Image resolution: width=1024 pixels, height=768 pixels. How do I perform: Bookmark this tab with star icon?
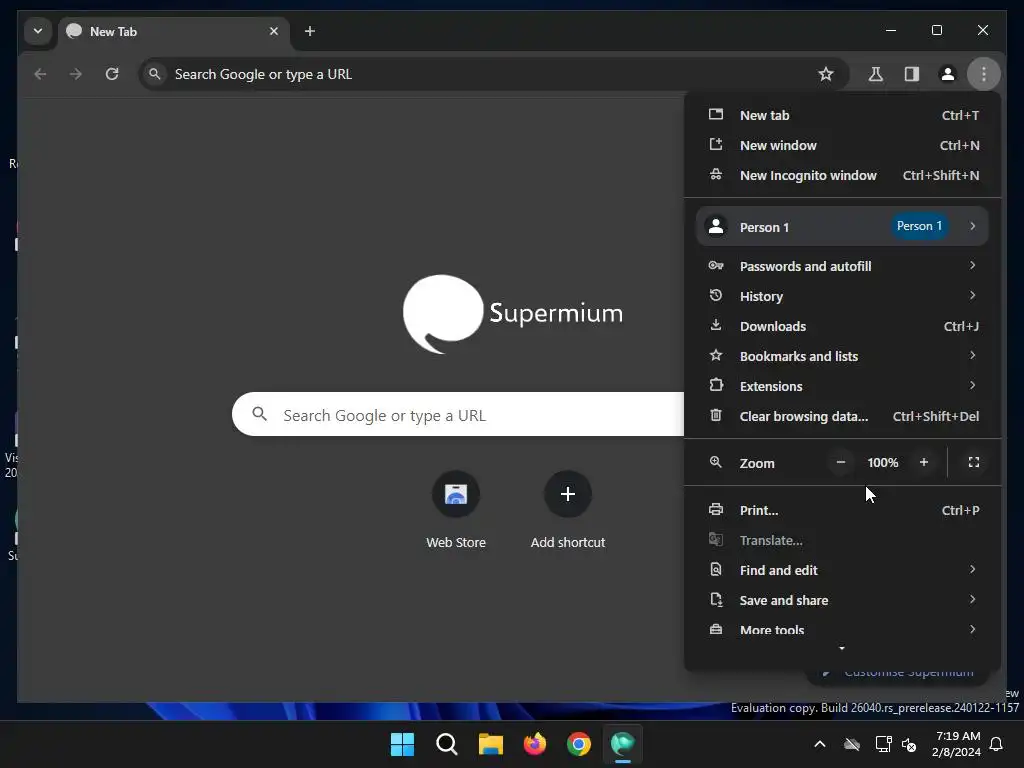[825, 74]
